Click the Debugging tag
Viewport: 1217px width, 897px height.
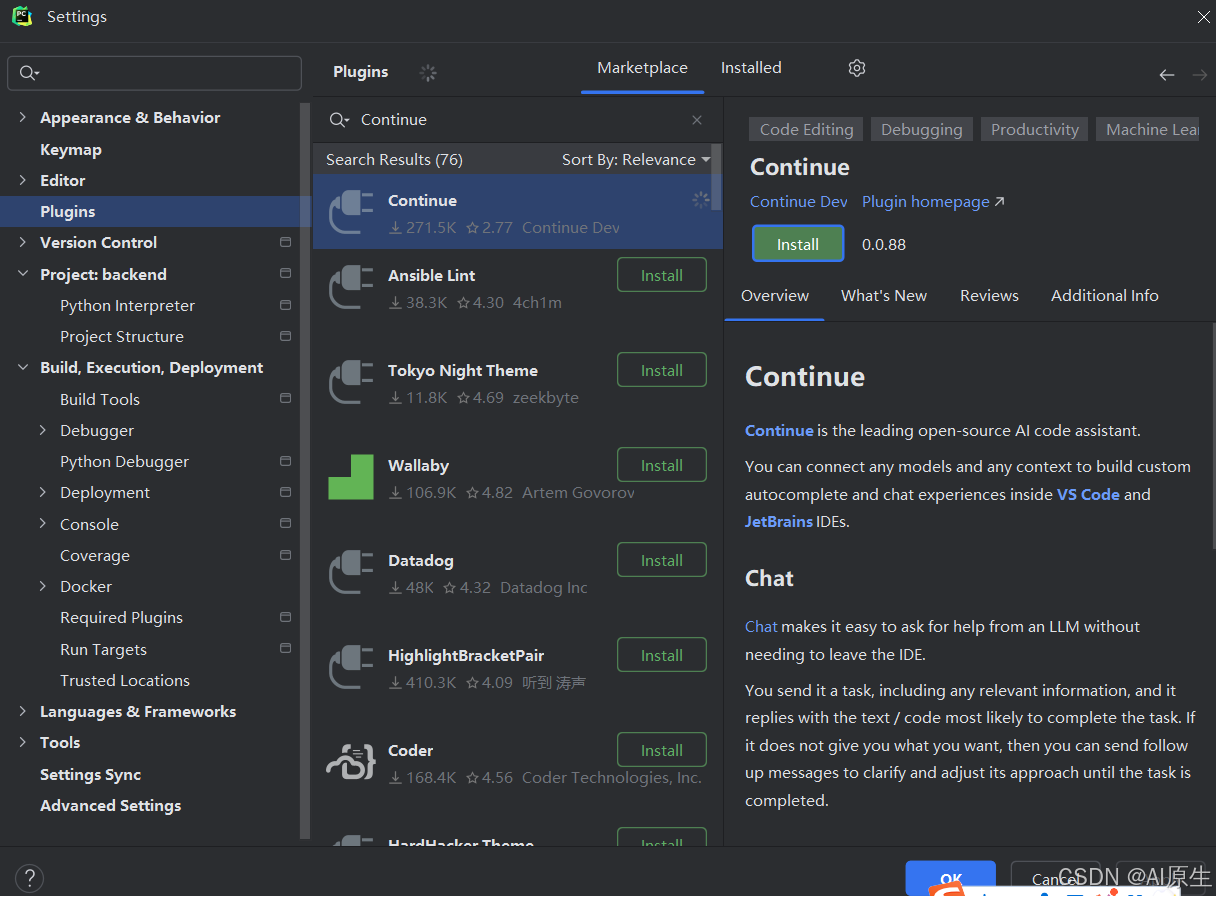(x=922, y=130)
